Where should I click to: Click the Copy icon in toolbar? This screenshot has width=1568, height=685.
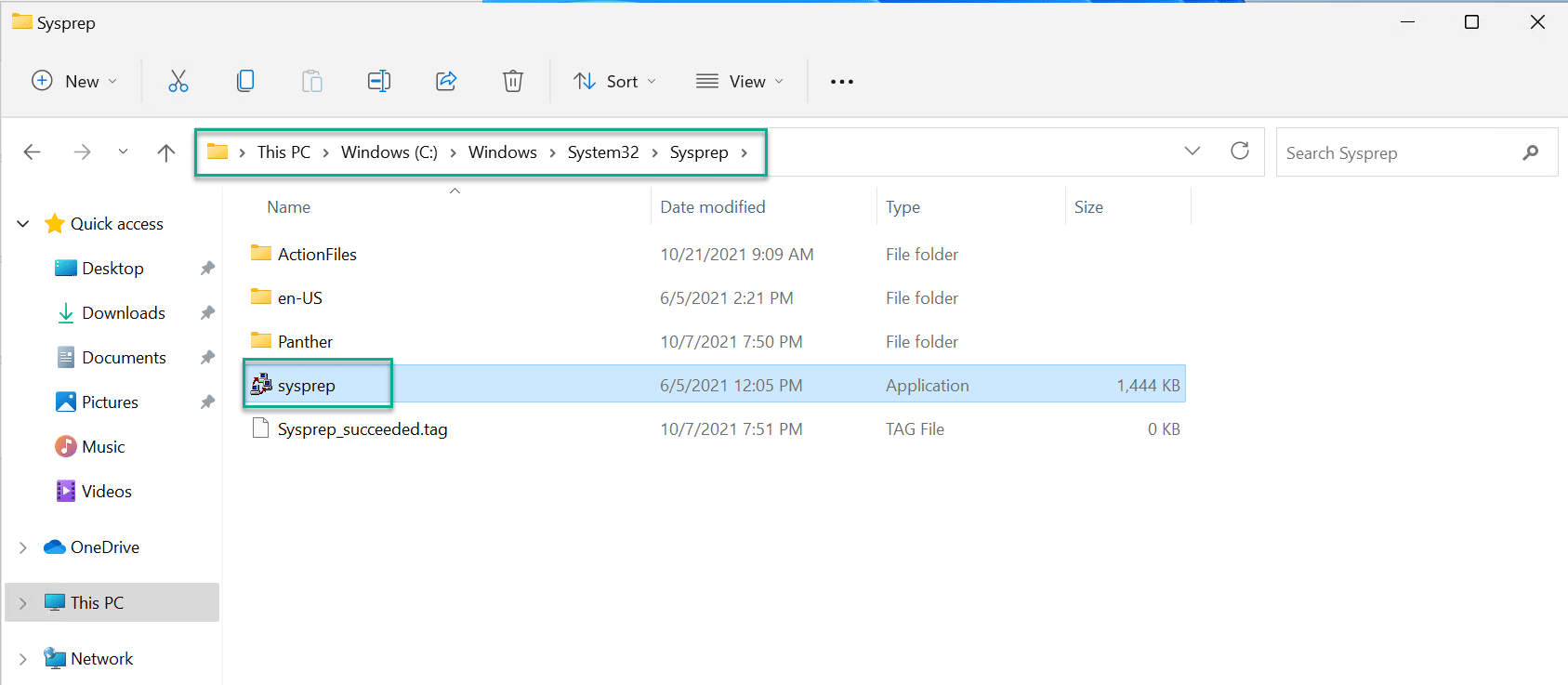coord(245,82)
